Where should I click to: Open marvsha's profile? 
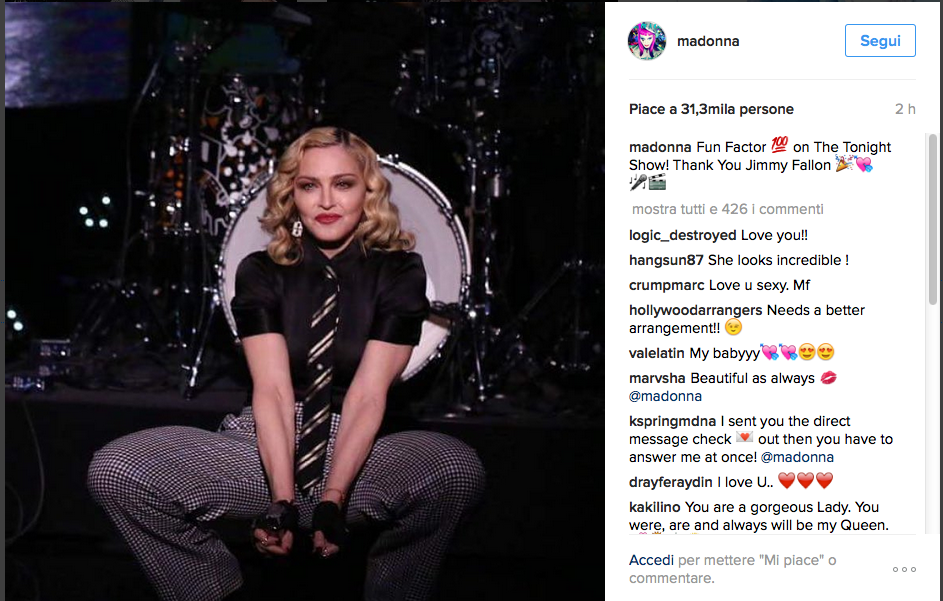coord(657,378)
